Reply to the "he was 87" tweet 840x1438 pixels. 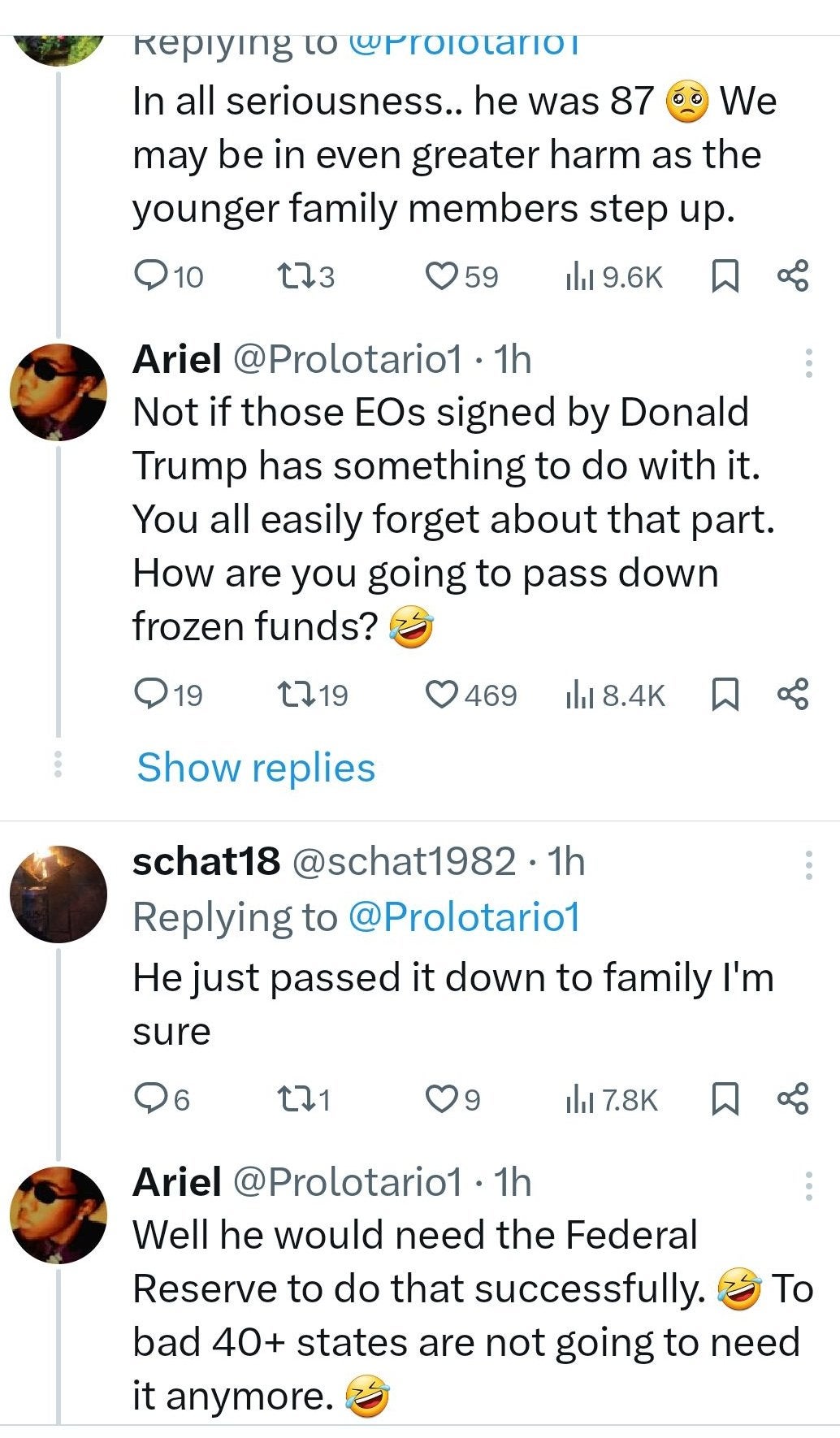point(149,277)
